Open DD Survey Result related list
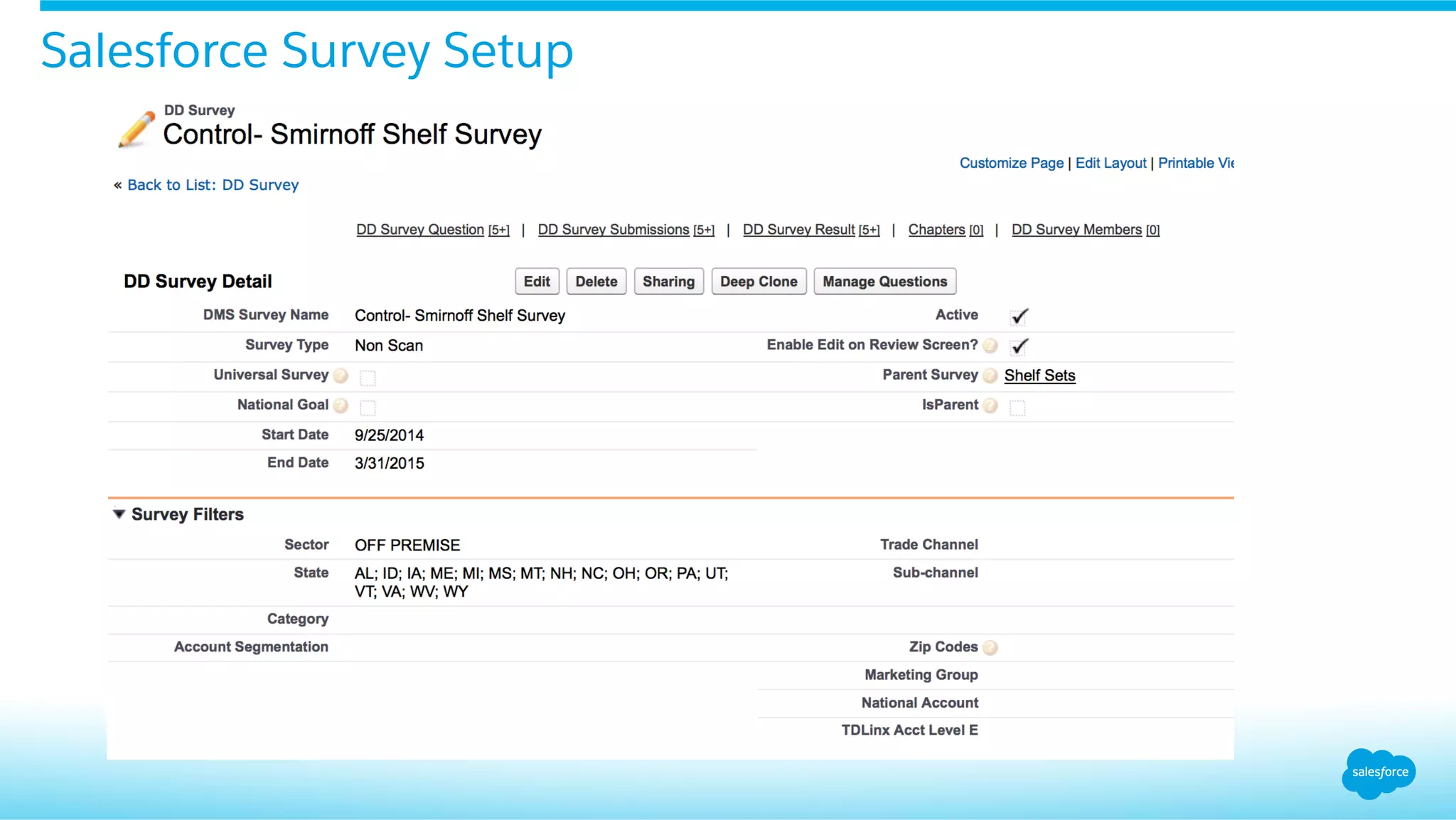This screenshot has height=820, width=1456. pos(811,230)
